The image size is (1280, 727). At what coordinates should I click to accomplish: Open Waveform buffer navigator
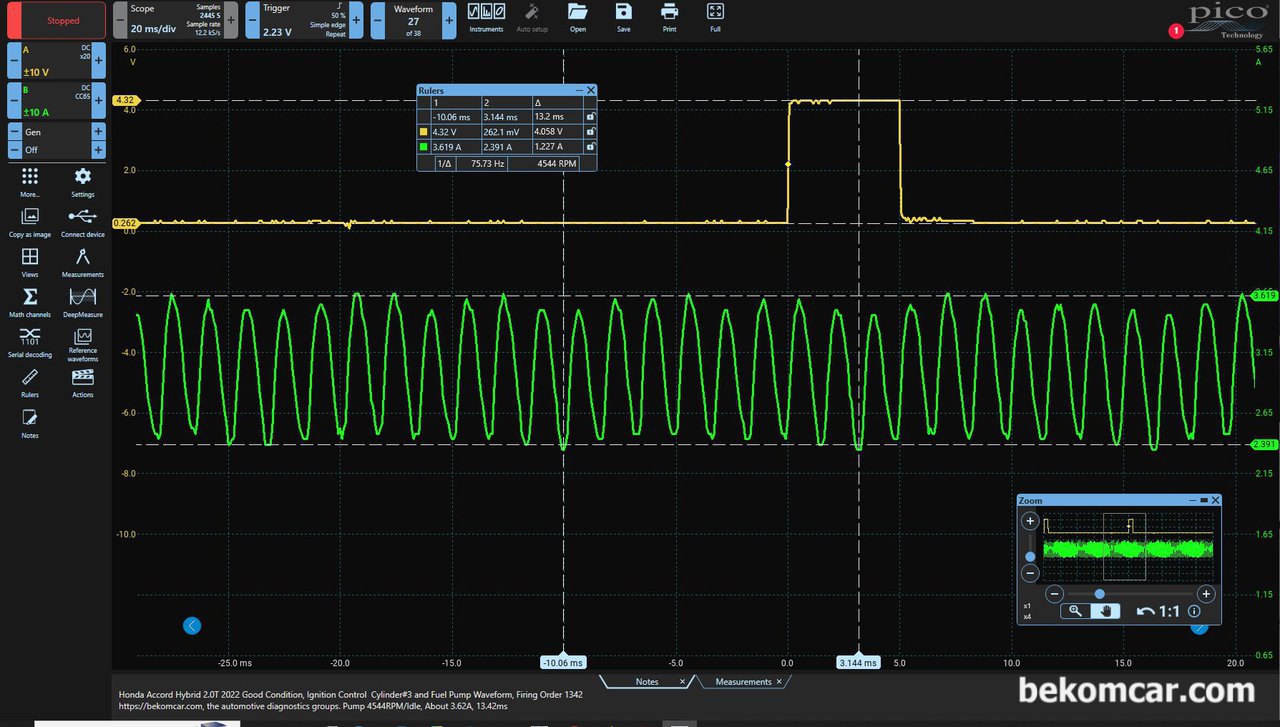[413, 20]
